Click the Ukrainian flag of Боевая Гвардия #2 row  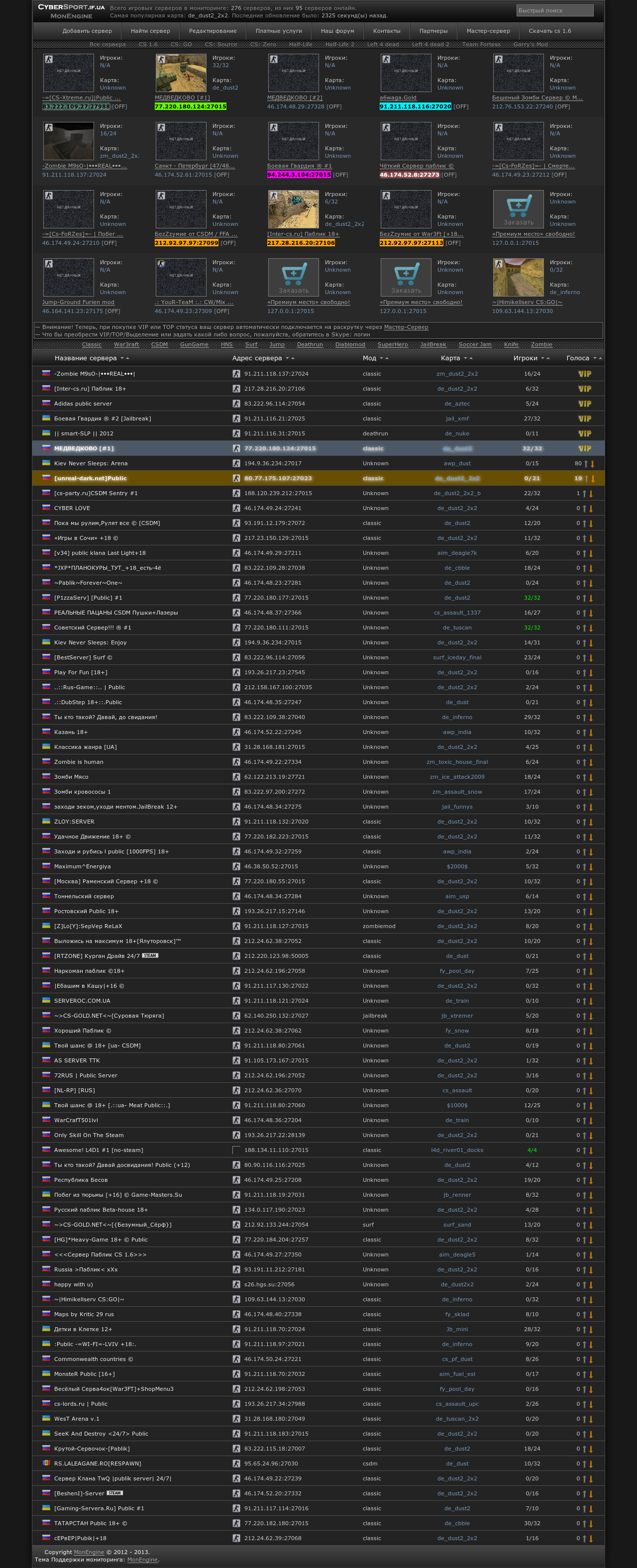pos(46,418)
